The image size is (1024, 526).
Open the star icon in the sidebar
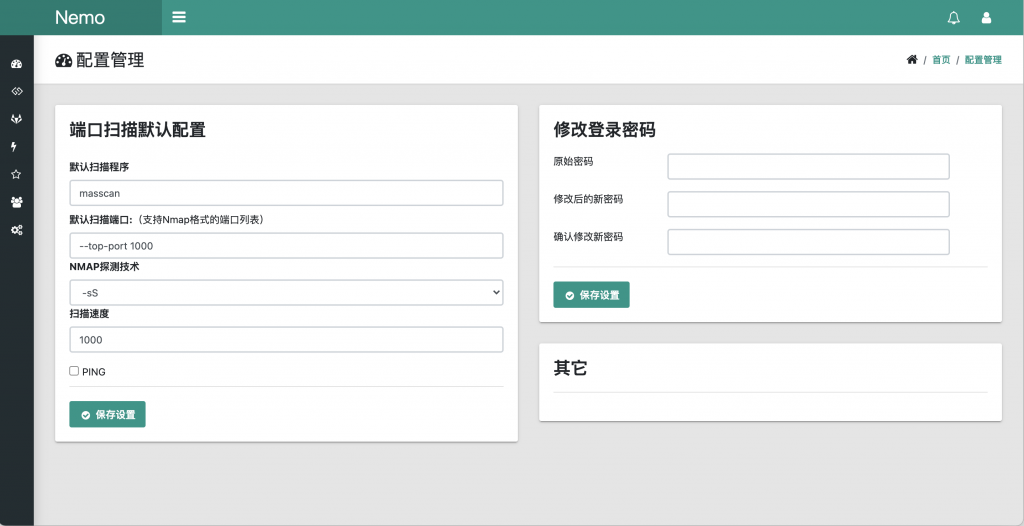(x=16, y=174)
